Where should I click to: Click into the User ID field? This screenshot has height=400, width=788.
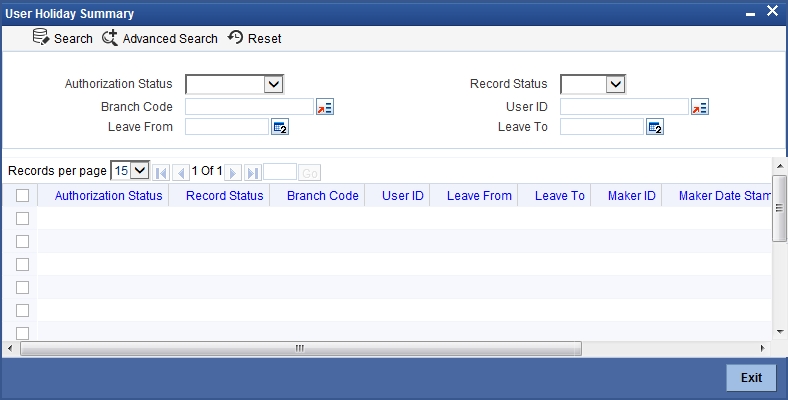(x=624, y=107)
